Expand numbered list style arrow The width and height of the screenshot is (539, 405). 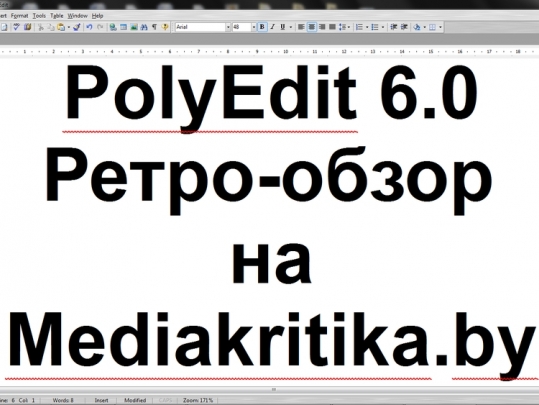tap(367, 27)
